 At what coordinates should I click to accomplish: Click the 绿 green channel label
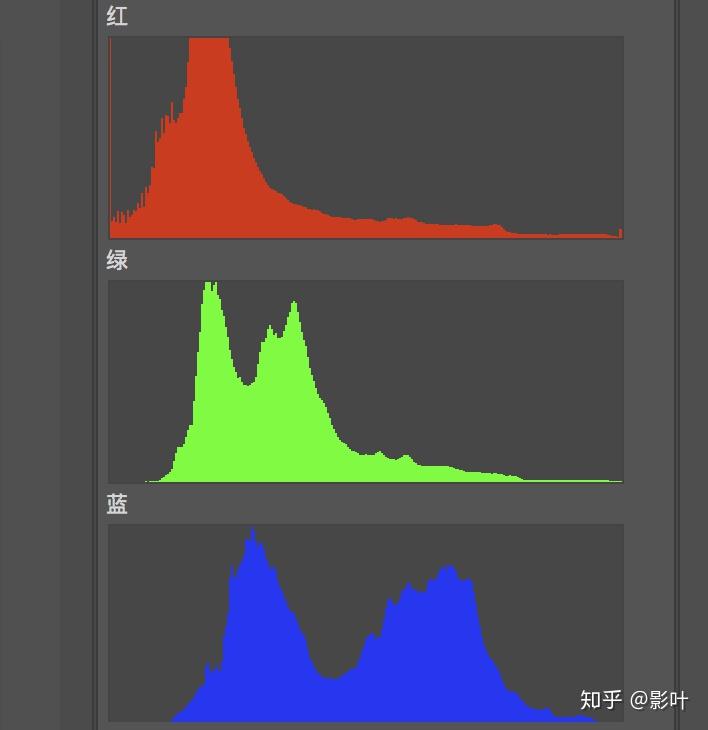tap(117, 260)
